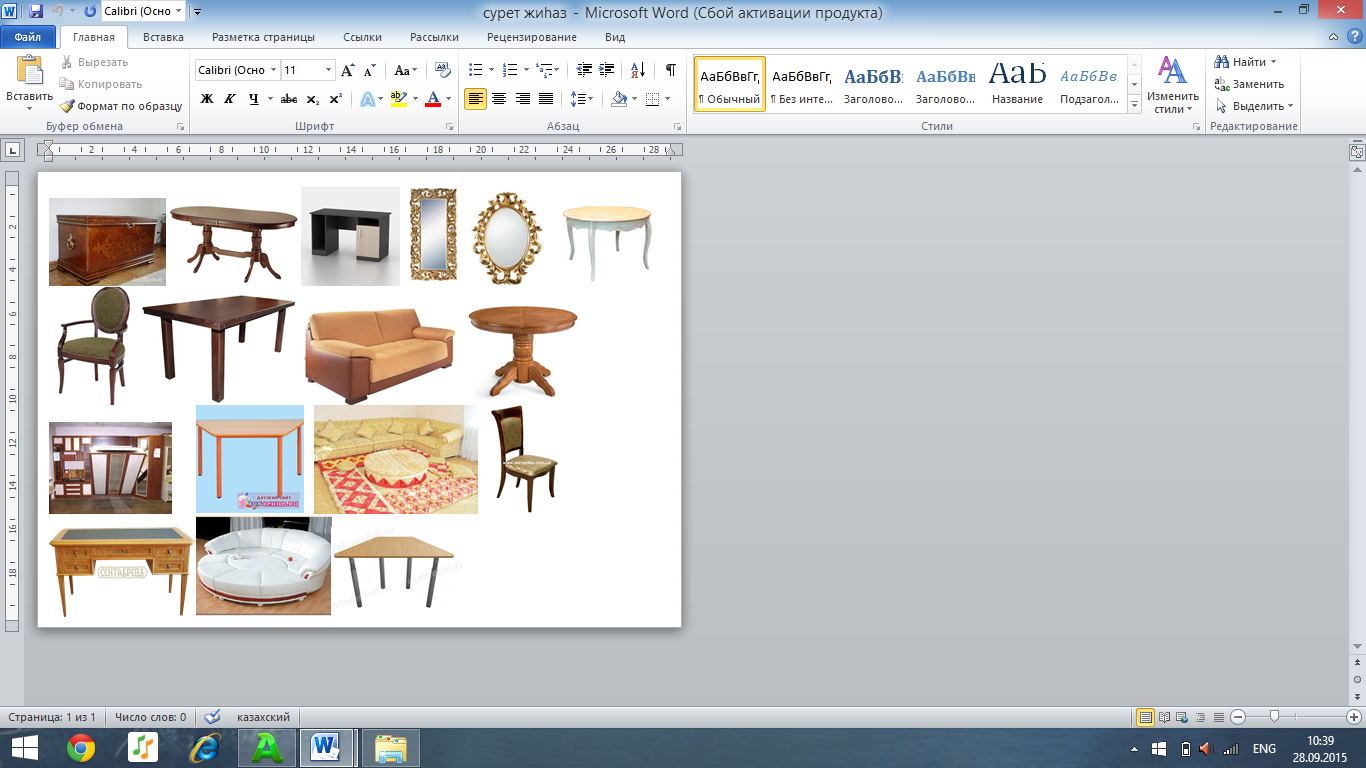Switch to the Рецензирование tab
Screen dimensions: 1366x768
pyautogui.click(x=532, y=37)
